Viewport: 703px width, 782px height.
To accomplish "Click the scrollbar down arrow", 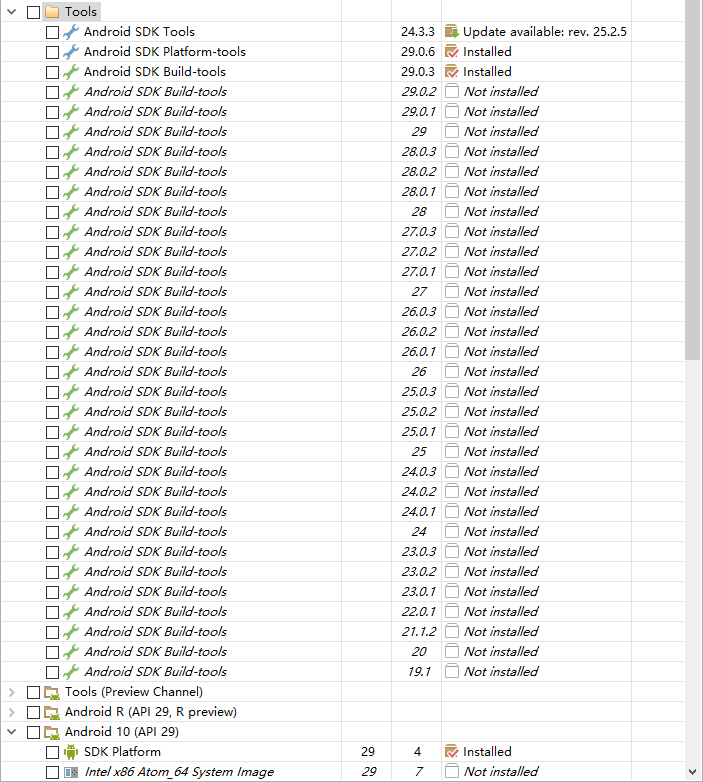I will (x=693, y=773).
